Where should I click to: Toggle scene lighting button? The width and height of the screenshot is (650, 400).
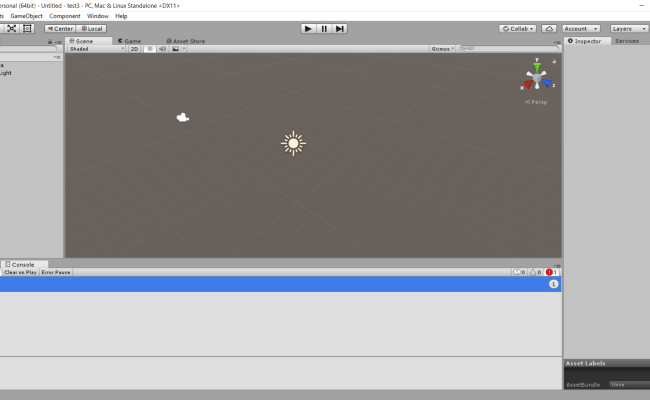point(150,49)
